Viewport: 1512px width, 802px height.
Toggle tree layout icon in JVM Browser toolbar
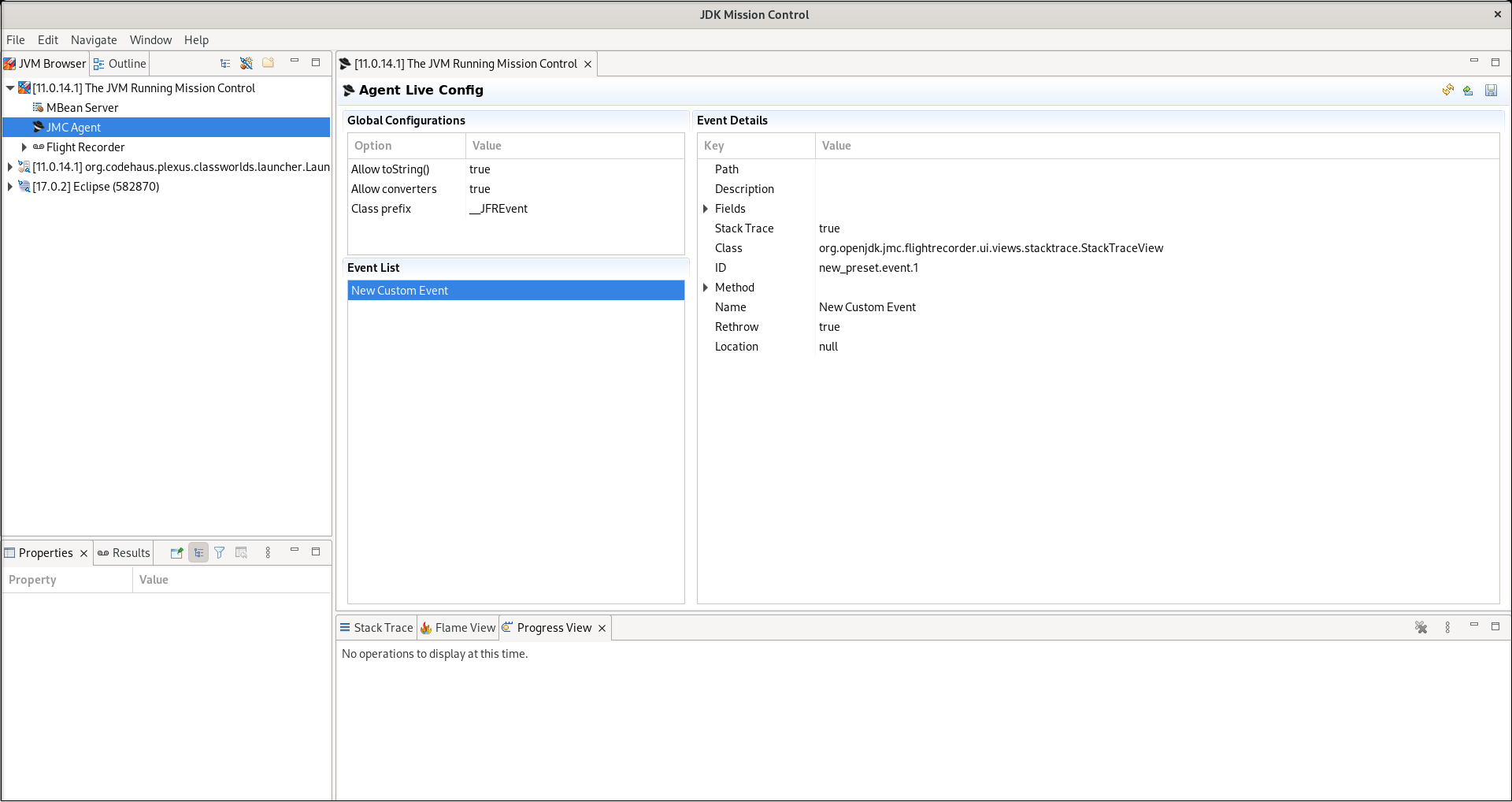[x=225, y=64]
